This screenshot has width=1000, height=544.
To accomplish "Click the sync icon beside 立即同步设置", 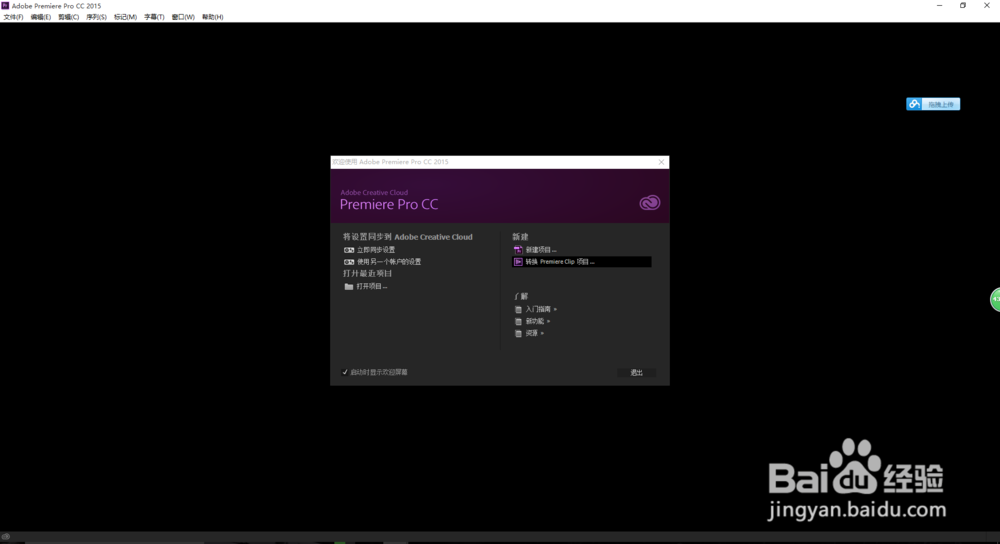I will pos(349,250).
